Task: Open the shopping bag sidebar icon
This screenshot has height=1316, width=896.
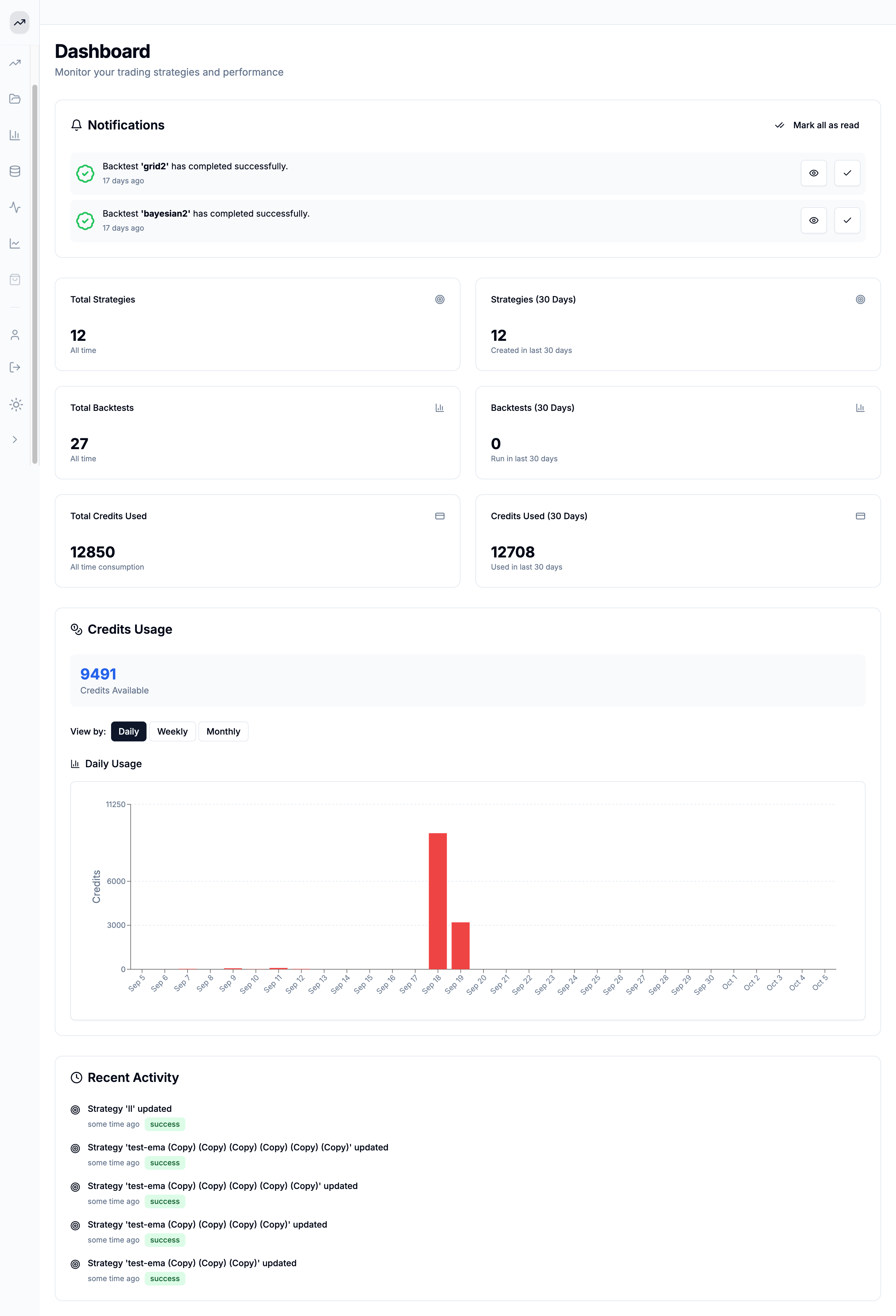Action: coord(15,280)
